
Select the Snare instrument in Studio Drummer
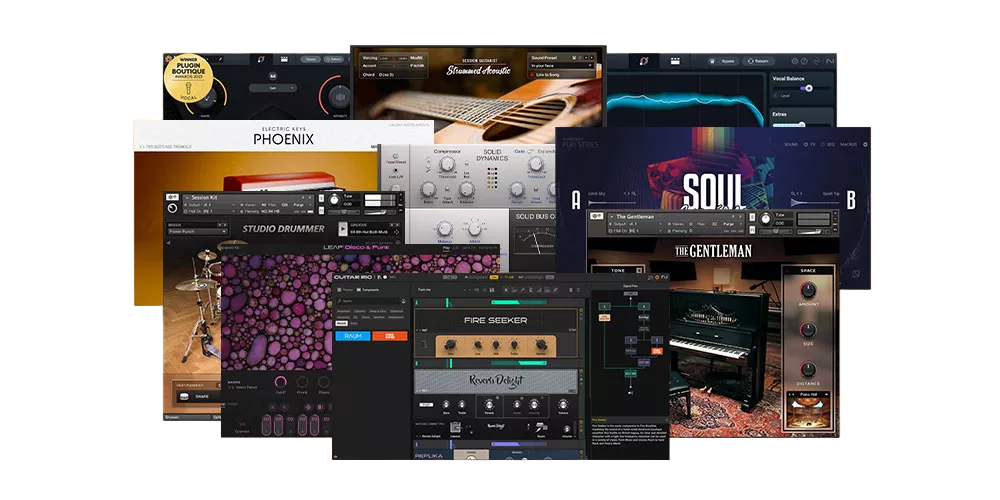tap(200, 396)
